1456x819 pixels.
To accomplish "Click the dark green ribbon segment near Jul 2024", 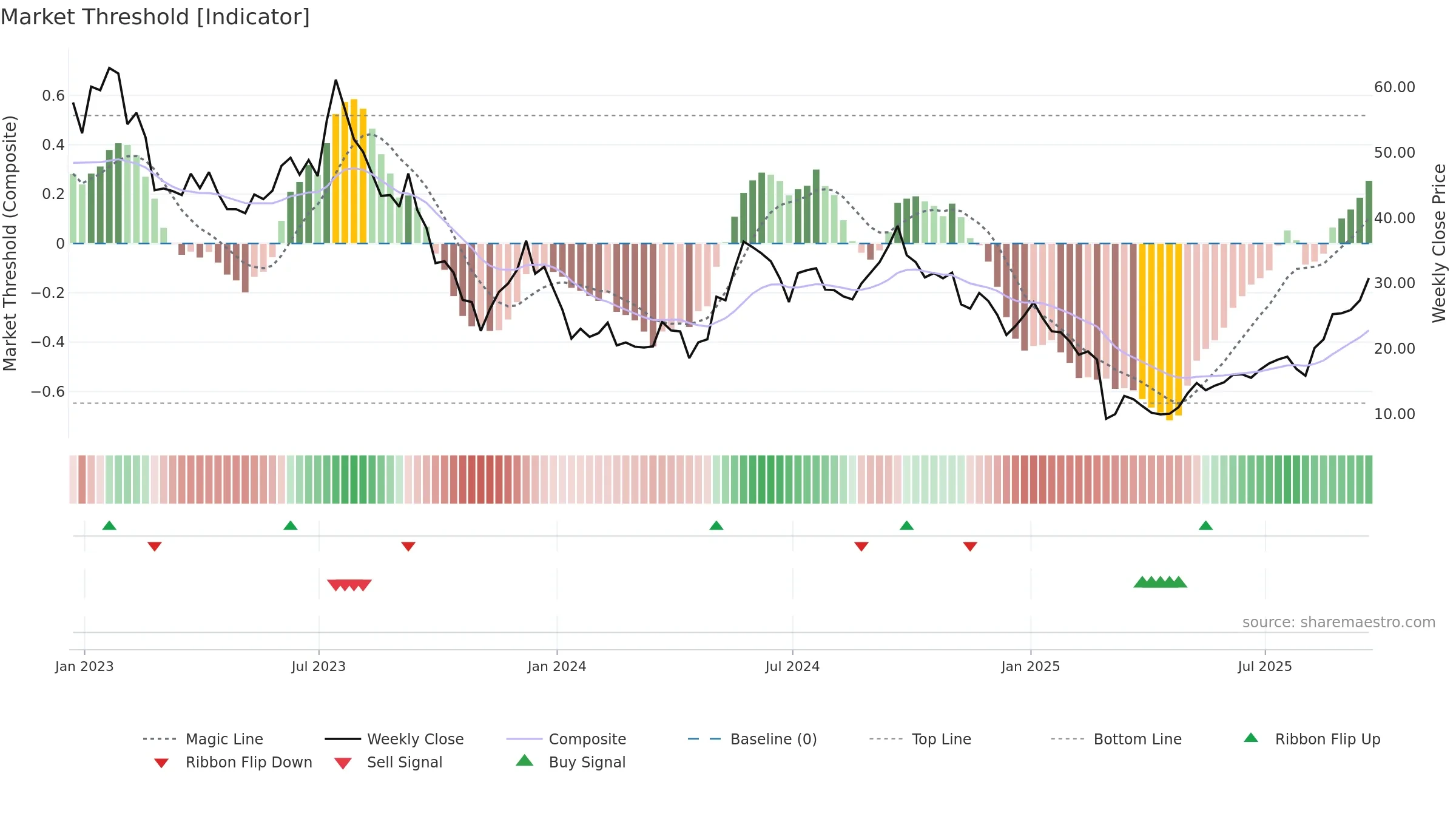I will tap(766, 479).
